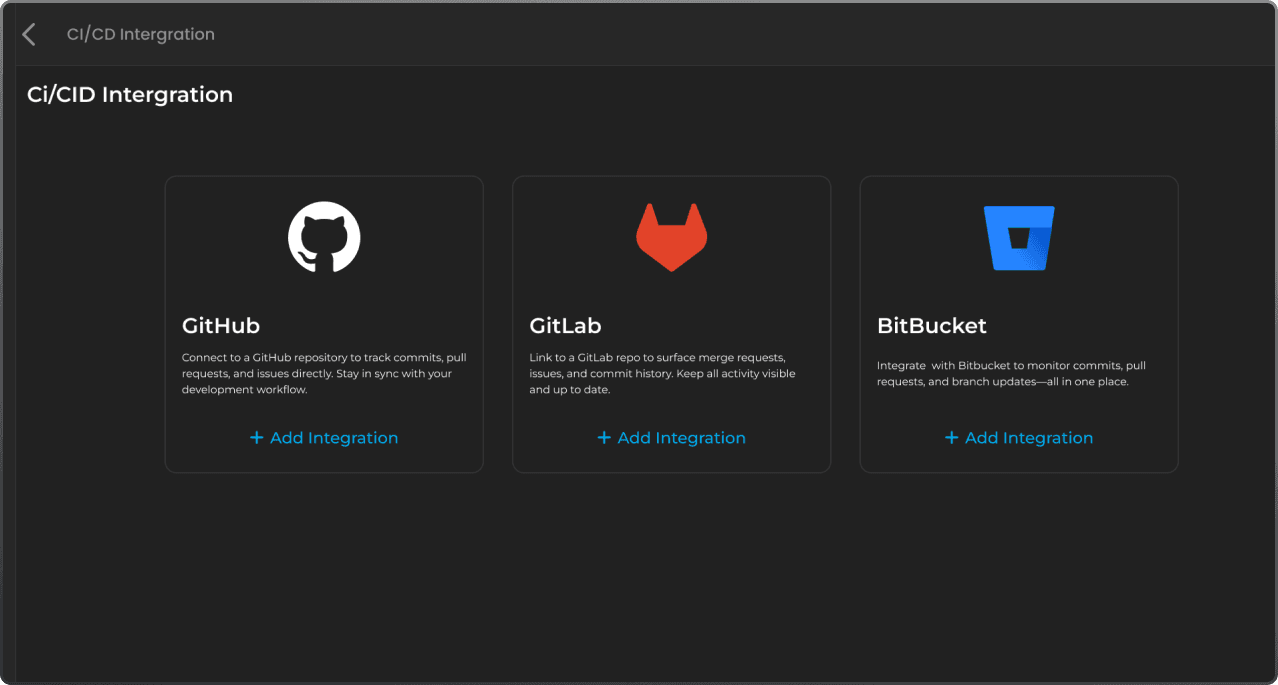Screen dimensions: 1278x685
Task: Open Add Integration for GitLab
Action: pos(679,437)
